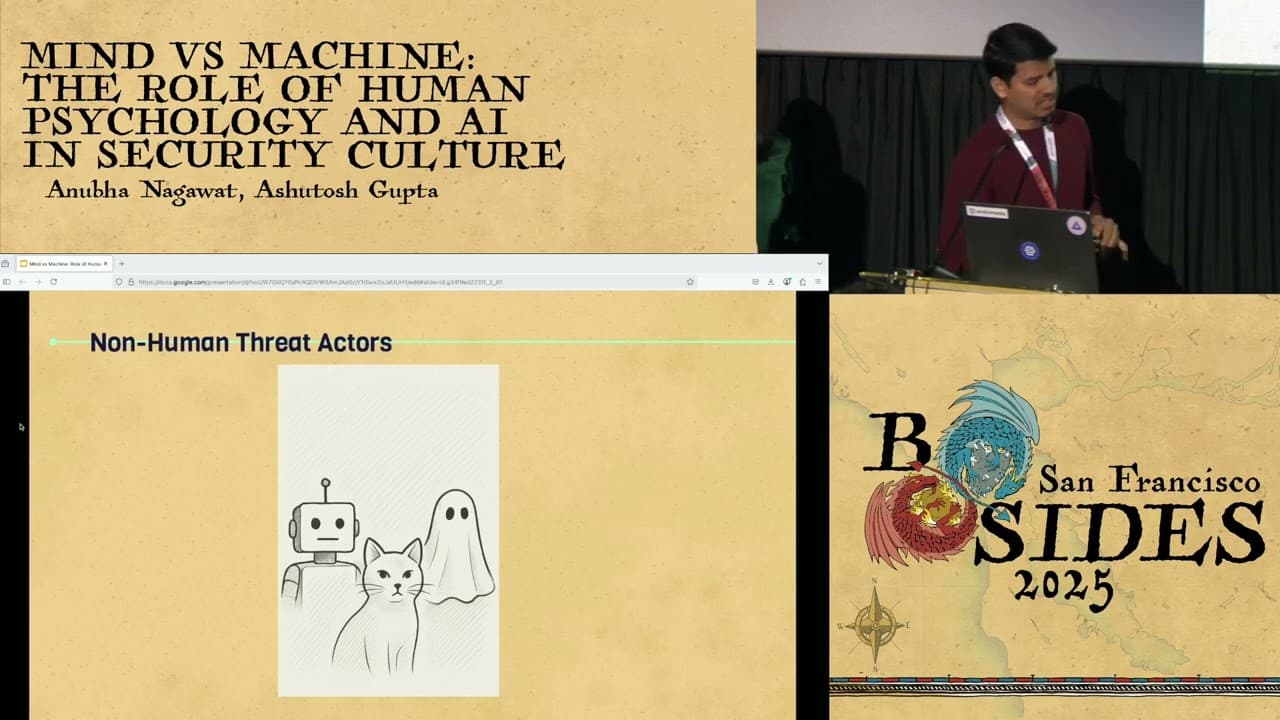This screenshot has width=1280, height=720.
Task: Open the Firefox extensions icon
Action: point(787,281)
